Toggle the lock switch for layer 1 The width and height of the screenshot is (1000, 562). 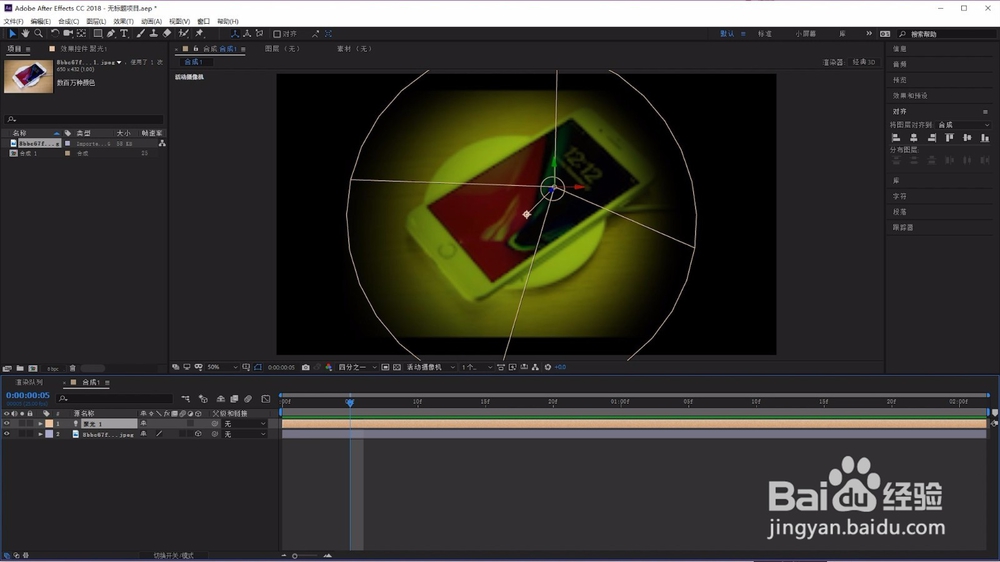(30, 424)
